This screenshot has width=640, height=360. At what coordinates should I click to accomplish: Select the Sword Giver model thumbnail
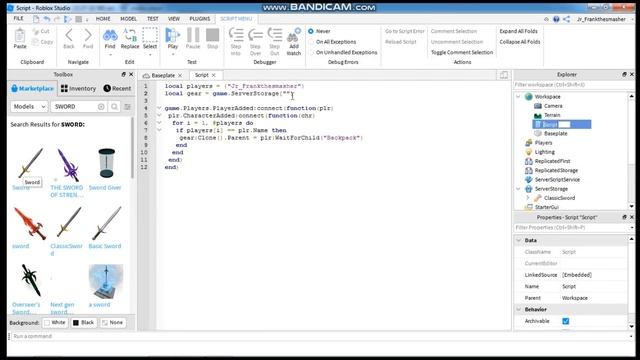point(106,163)
